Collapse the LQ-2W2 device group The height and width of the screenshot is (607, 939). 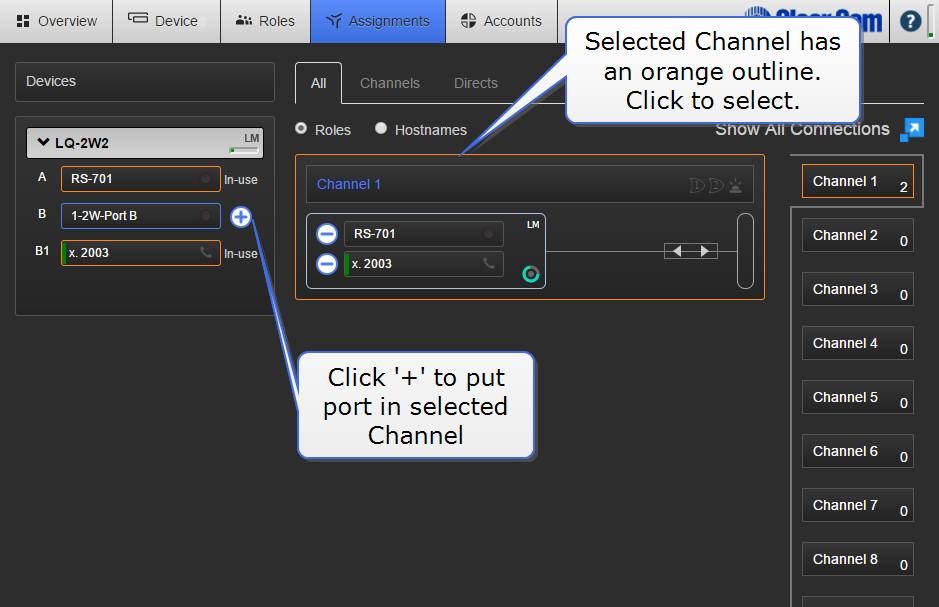coord(43,143)
